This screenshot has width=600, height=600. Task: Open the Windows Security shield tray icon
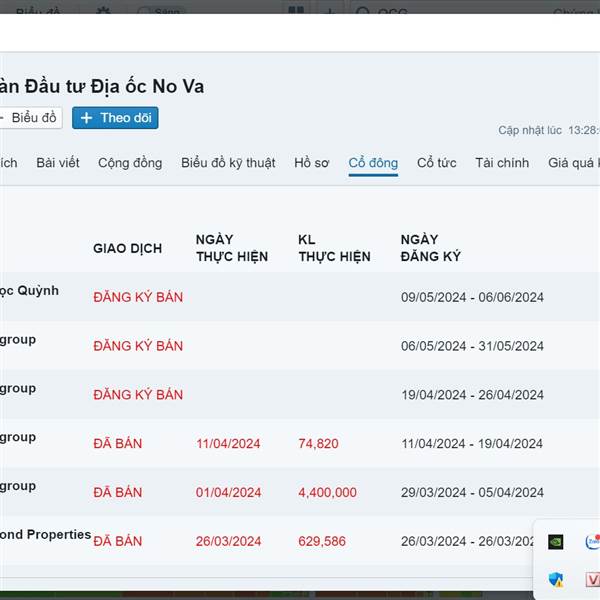(556, 579)
